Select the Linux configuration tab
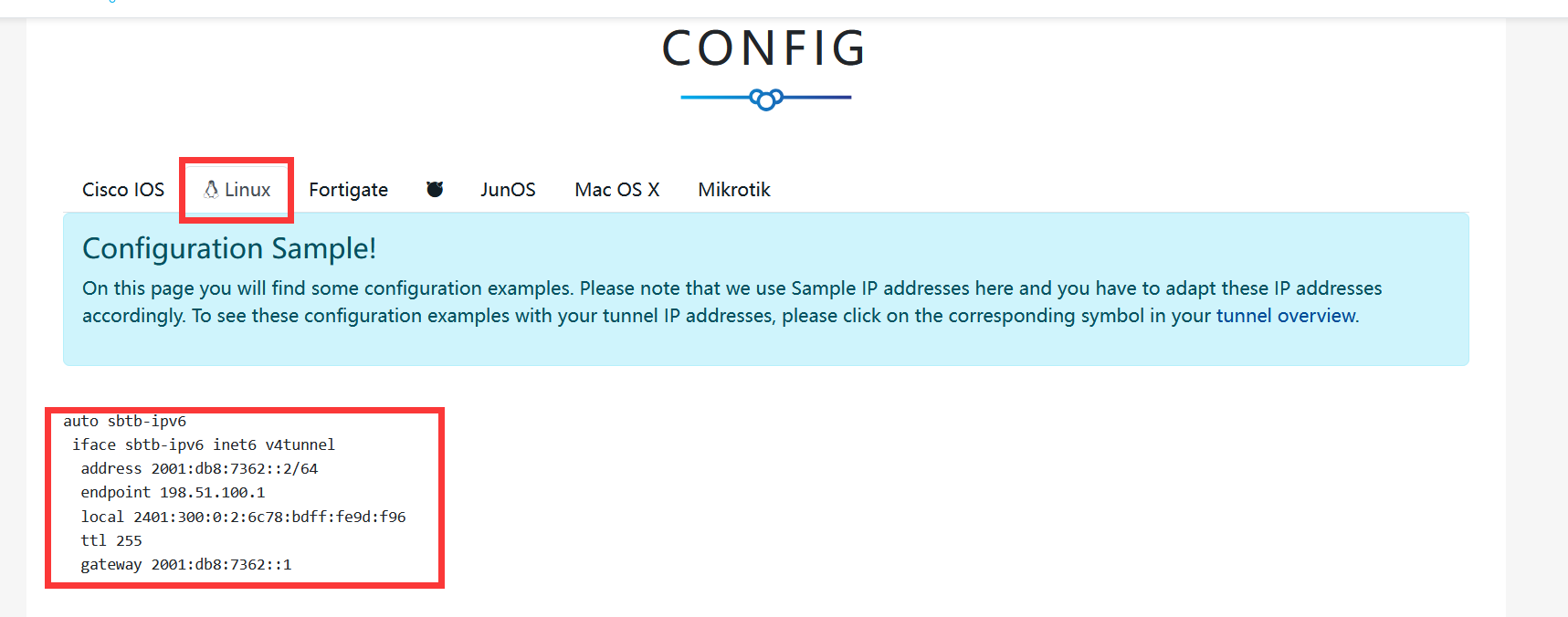The height and width of the screenshot is (617, 1568). 237,190
